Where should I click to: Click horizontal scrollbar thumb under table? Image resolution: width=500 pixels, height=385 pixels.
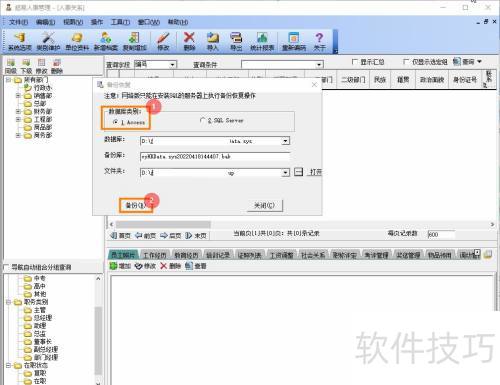[163, 224]
